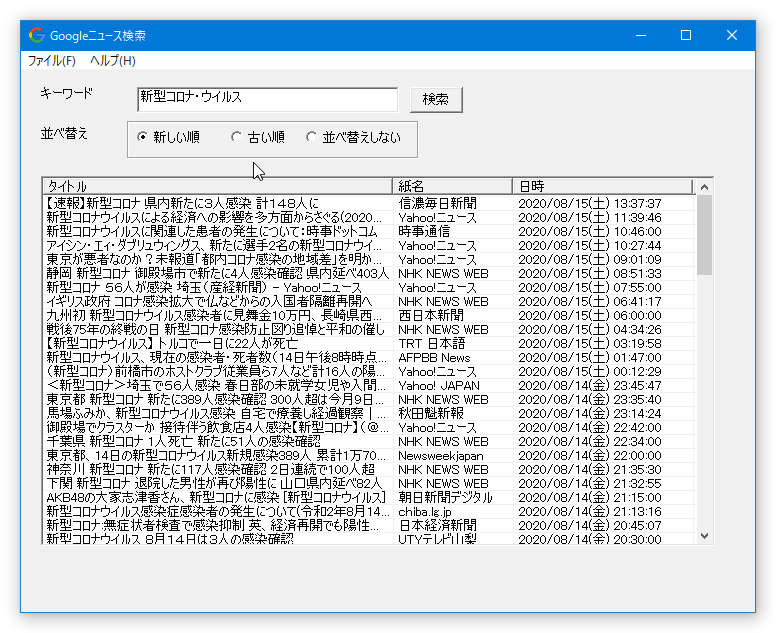Select row 新型コロナウイルス、現在の感染者・死者数
Screen dimensions: 776x633
coord(369,357)
